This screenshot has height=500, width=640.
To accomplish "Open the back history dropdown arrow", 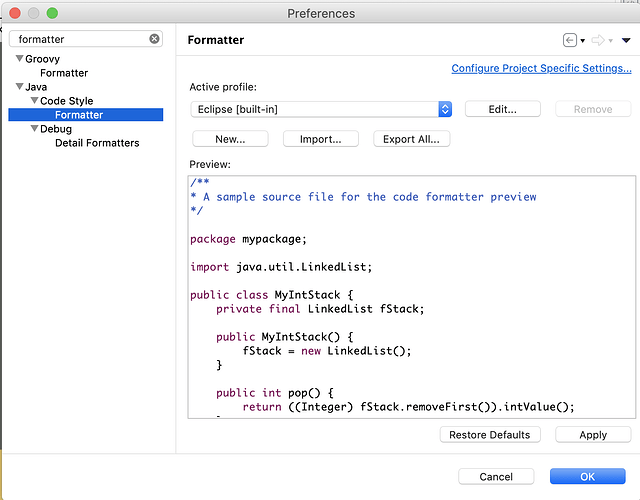I will (583, 41).
